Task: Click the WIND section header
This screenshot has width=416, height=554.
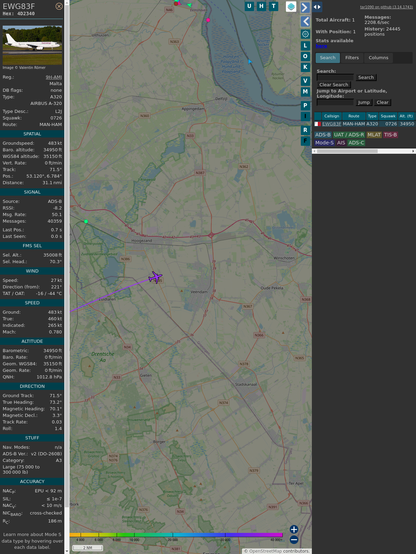Action: [32, 271]
